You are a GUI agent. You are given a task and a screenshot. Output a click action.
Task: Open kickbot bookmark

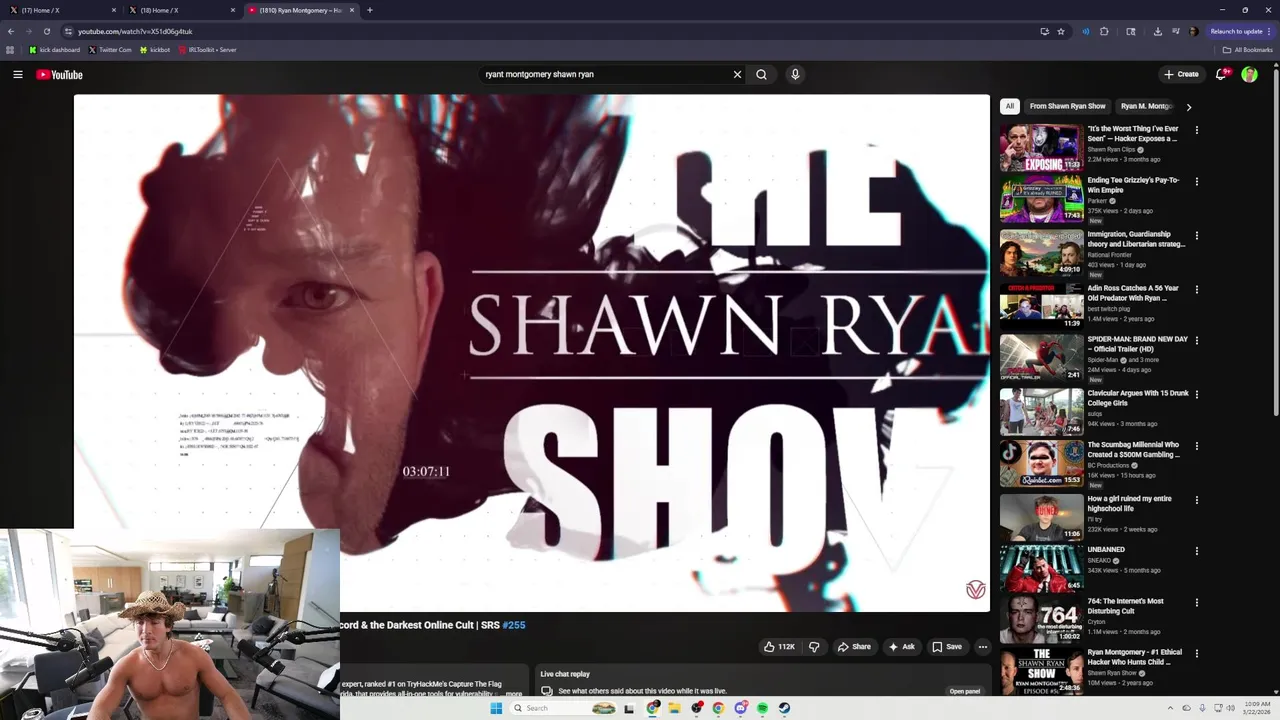(x=155, y=49)
